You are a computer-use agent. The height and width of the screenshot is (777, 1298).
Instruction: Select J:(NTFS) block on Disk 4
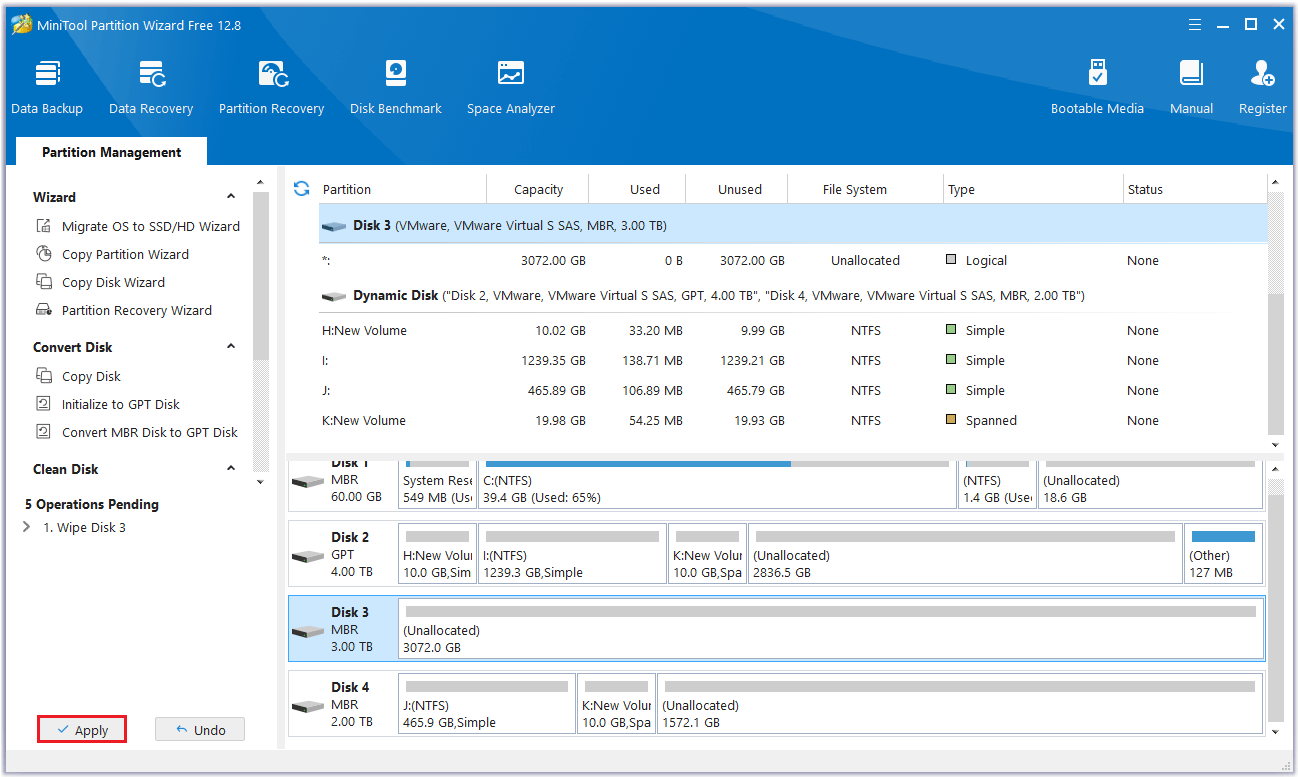487,703
